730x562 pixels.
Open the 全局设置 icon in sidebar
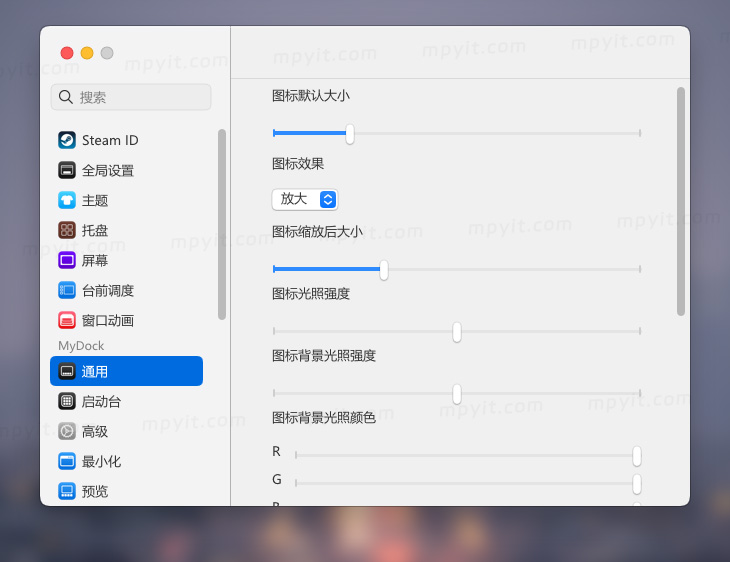[x=67, y=170]
